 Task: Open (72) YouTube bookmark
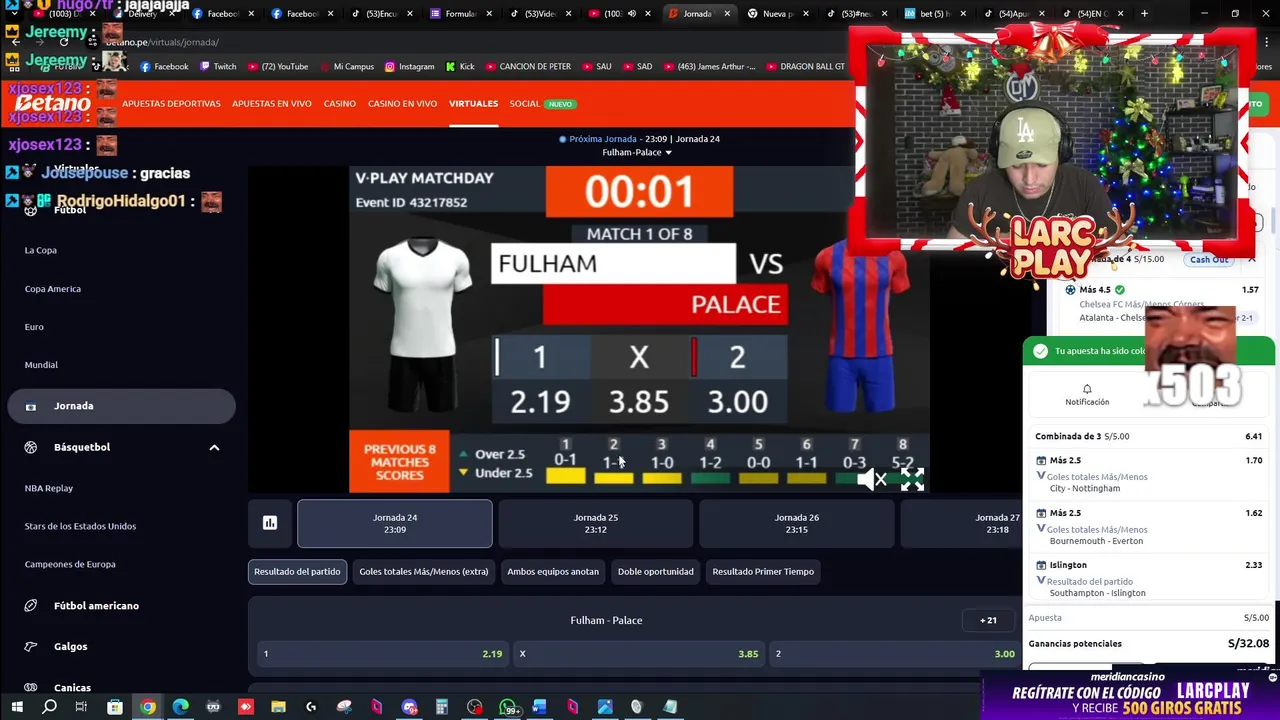pos(277,67)
